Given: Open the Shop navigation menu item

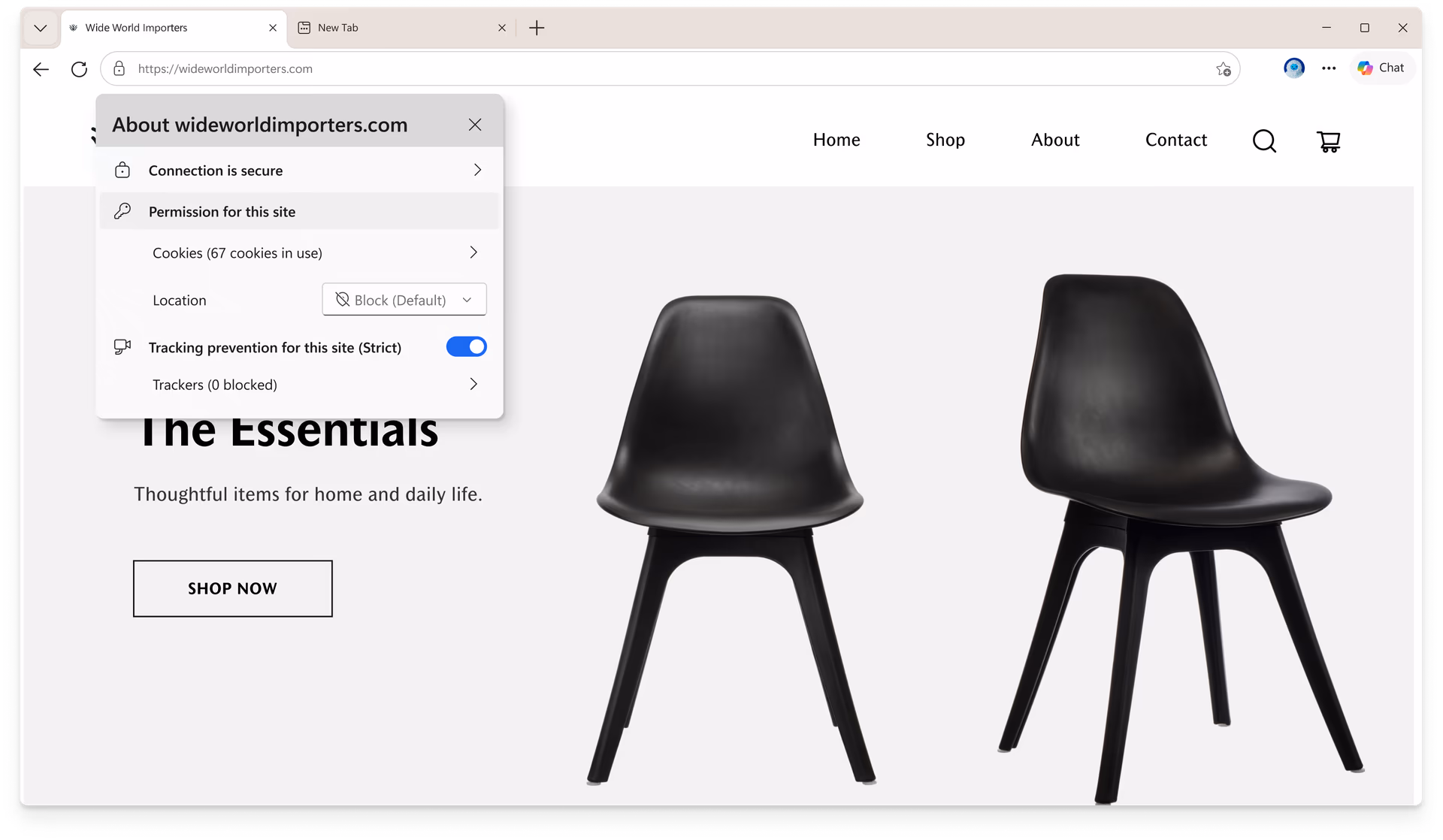Looking at the screenshot, I should pyautogui.click(x=945, y=140).
